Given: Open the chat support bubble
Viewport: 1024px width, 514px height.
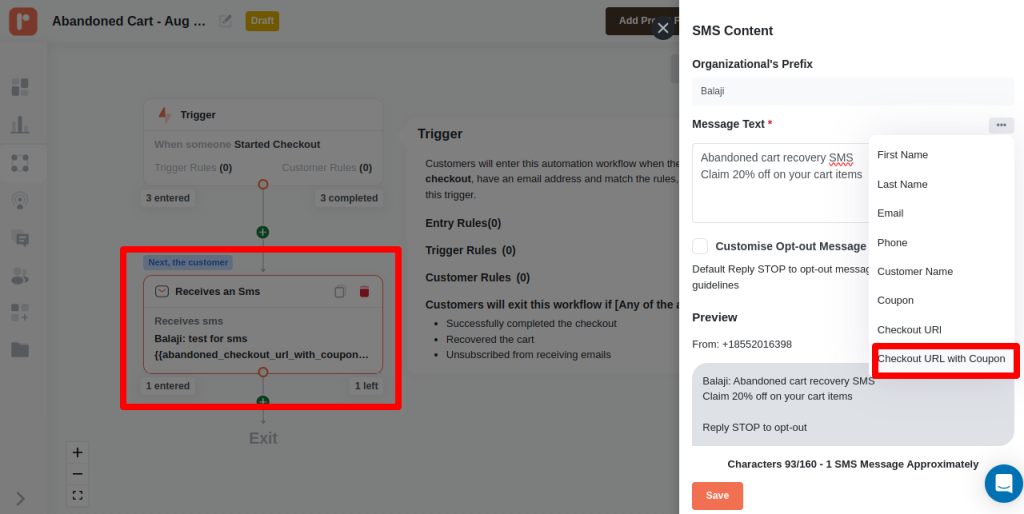Looking at the screenshot, I should click(x=1003, y=483).
